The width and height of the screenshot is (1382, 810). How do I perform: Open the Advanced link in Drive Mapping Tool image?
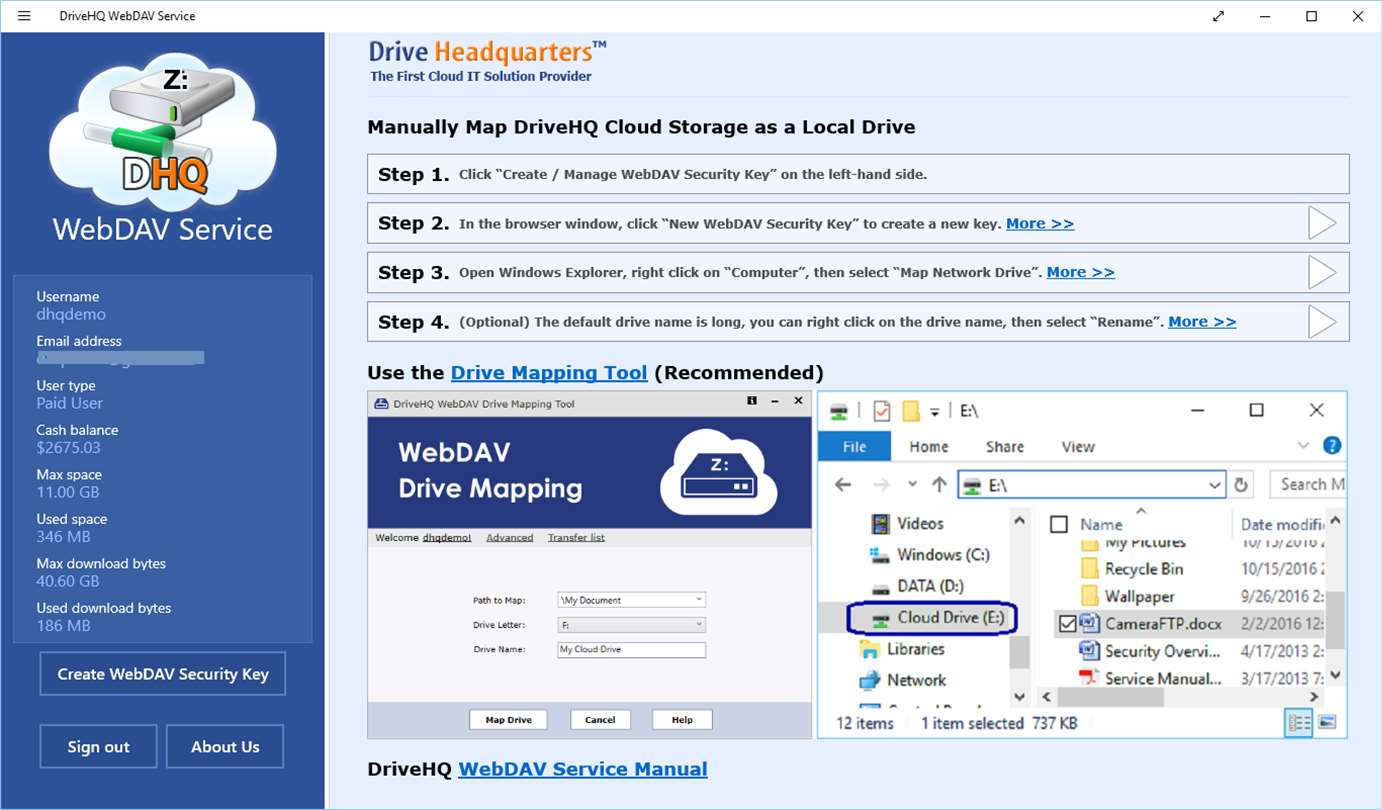point(510,538)
